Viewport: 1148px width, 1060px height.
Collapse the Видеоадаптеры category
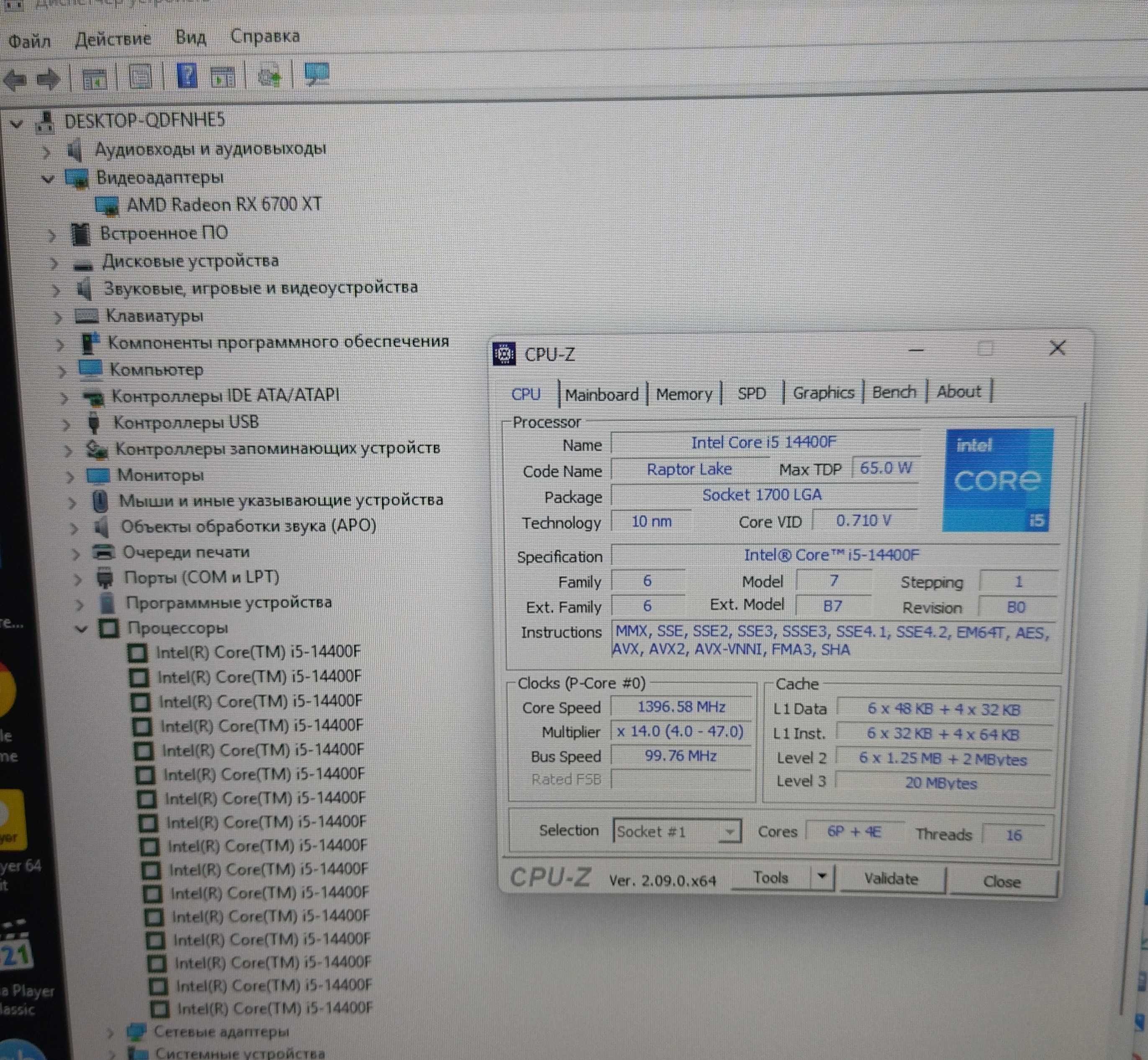[48, 180]
